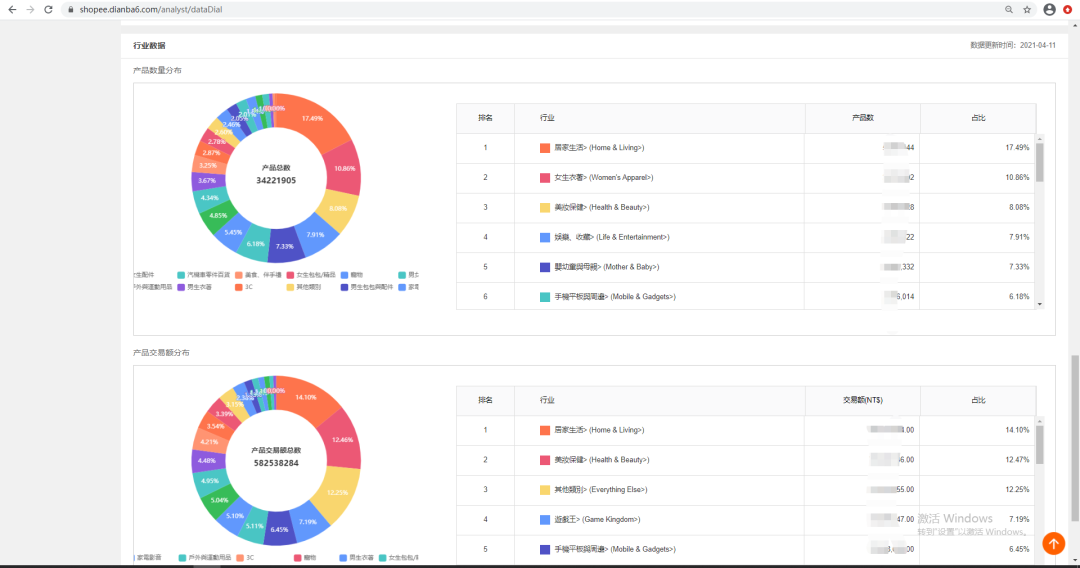The width and height of the screenshot is (1080, 568).
Task: Toggle 寵物 legend in 产品交易额分布 chart
Action: pos(304,558)
